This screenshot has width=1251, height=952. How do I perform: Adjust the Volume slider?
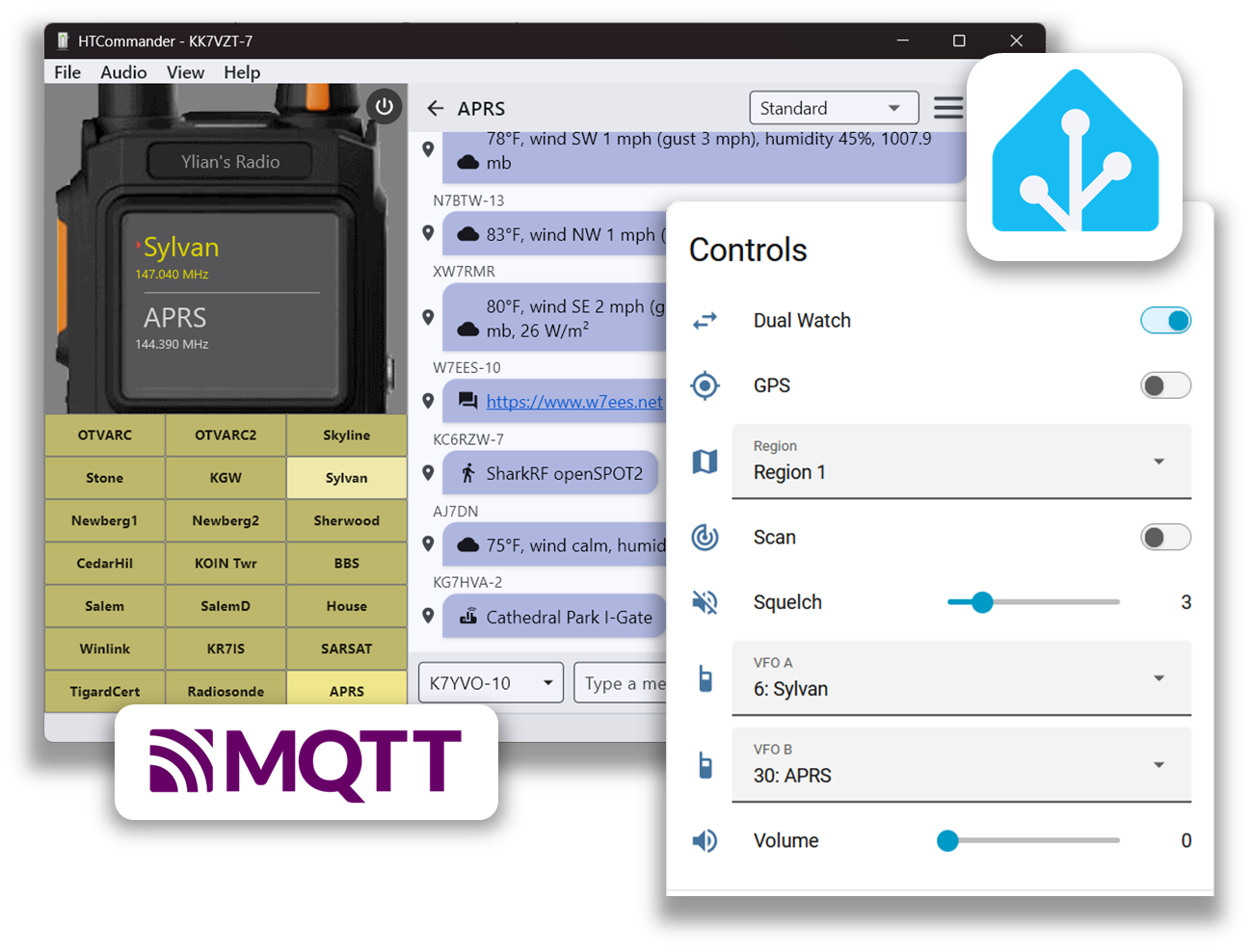point(1033,840)
